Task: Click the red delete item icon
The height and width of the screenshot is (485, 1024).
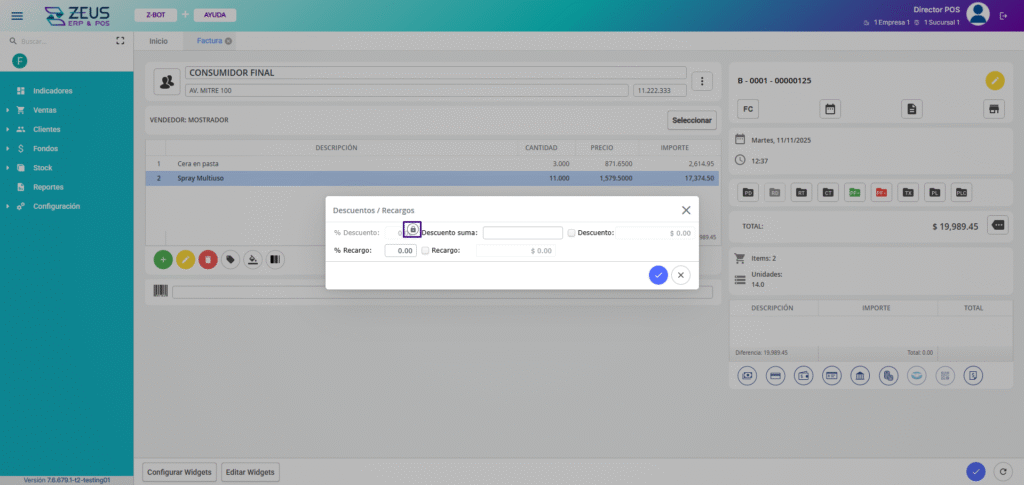Action: coord(207,260)
